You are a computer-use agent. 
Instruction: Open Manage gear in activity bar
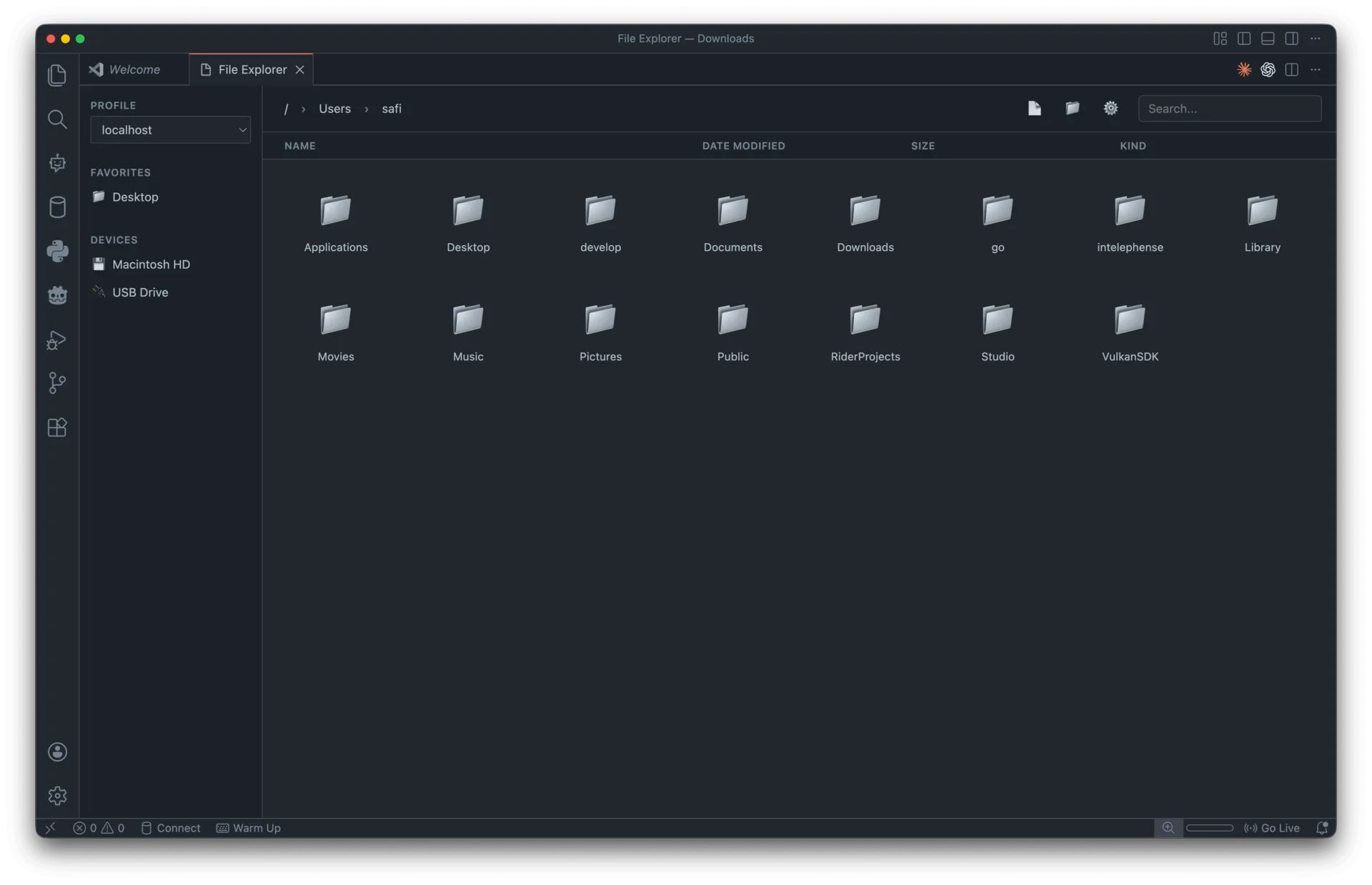[57, 796]
